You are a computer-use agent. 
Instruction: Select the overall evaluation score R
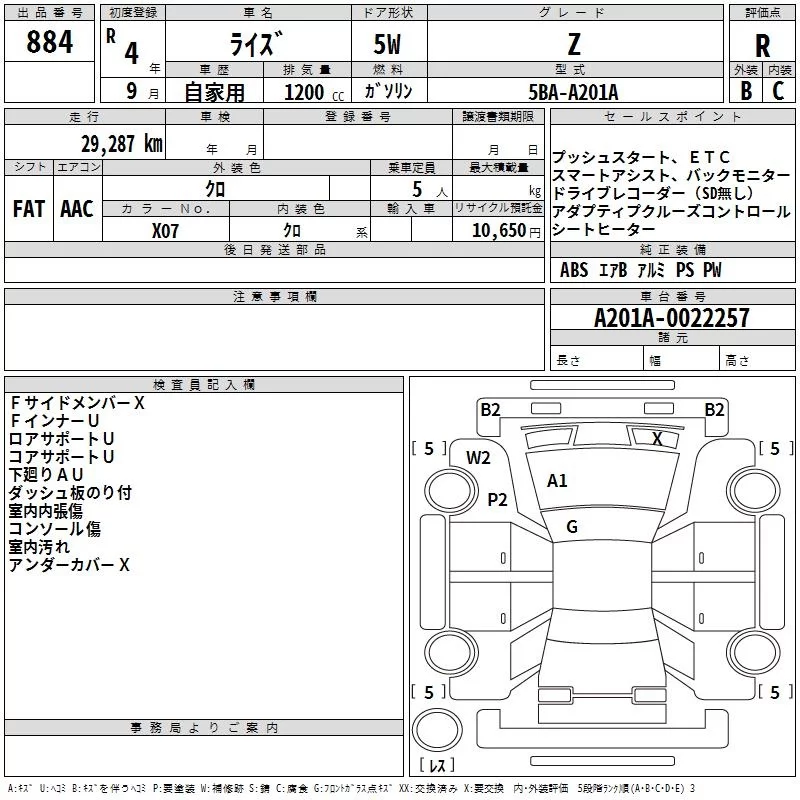(763, 45)
